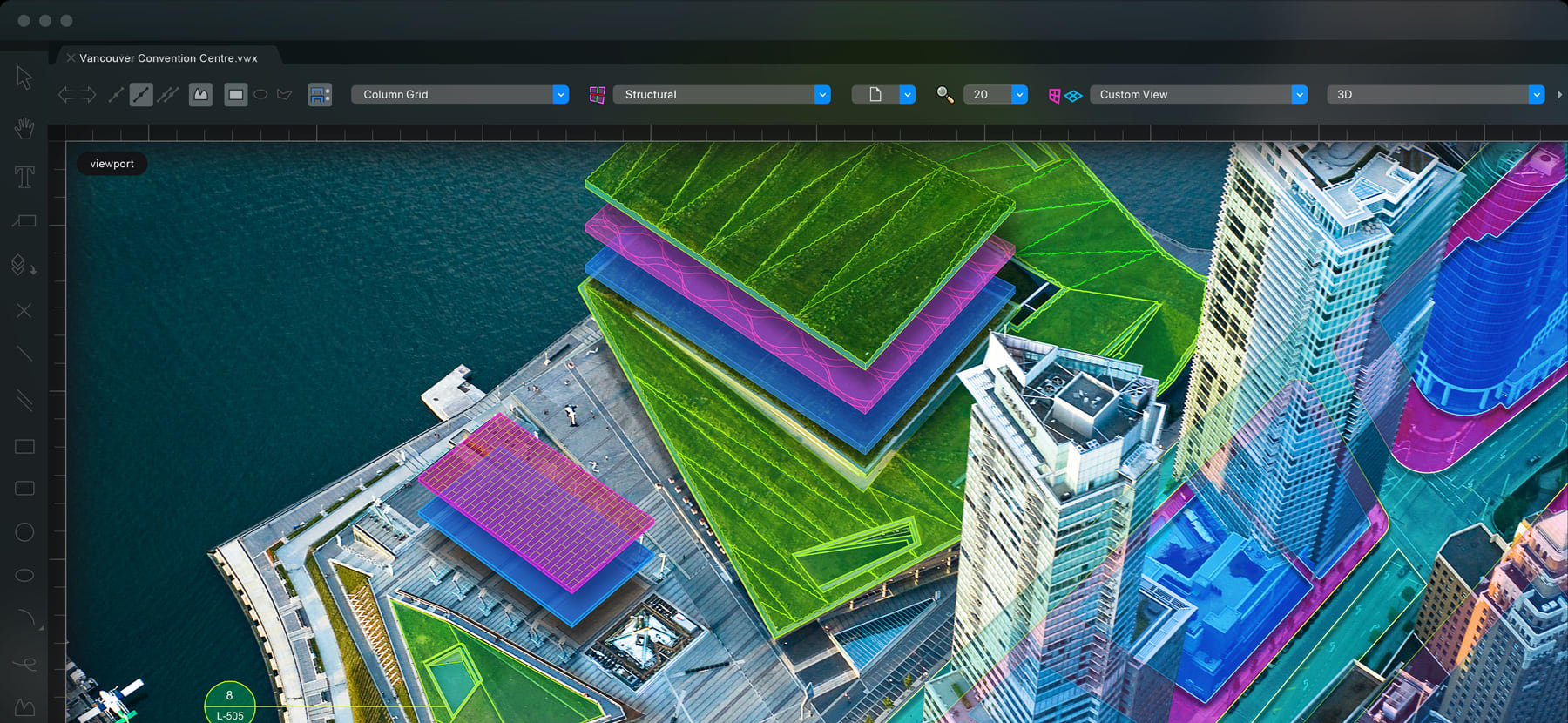This screenshot has height=723, width=1568.
Task: Pick the Freehand curve tool
Action: click(24, 665)
